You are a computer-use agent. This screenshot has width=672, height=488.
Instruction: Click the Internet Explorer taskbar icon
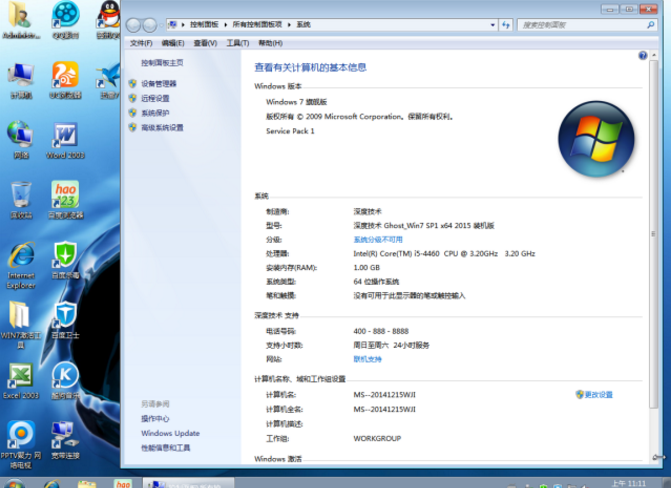pyautogui.click(x=52, y=483)
